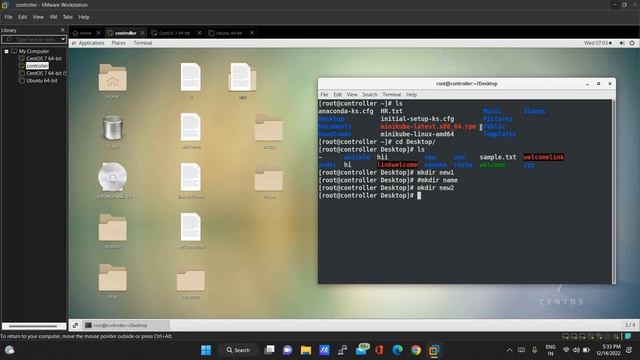Screen dimensions: 640x360
Task: Open the GNOME Places menu
Action: click(118, 43)
